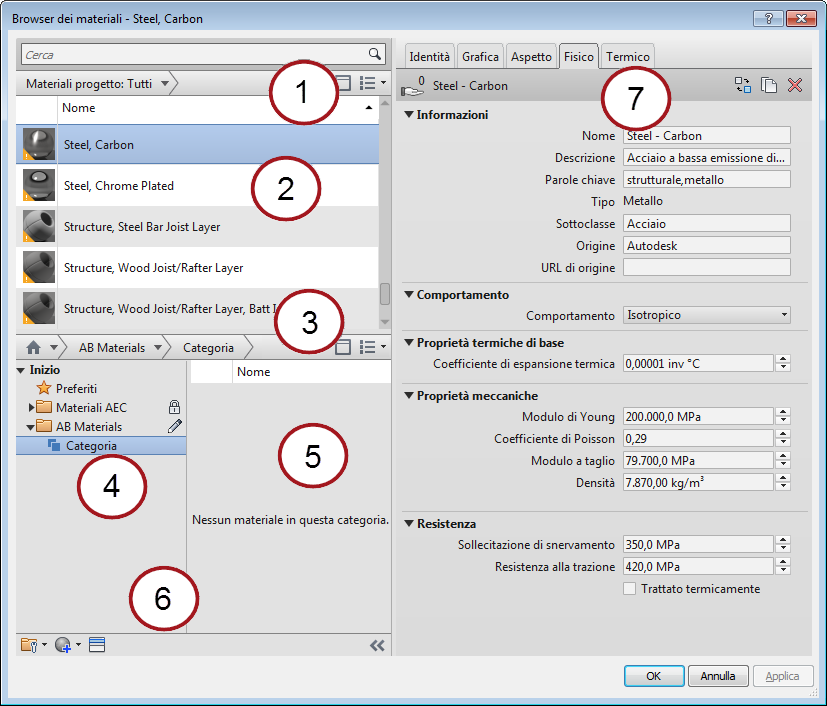This screenshot has width=827, height=706.
Task: Open the AB Materials breadcrumb dropdown
Action: [158, 347]
